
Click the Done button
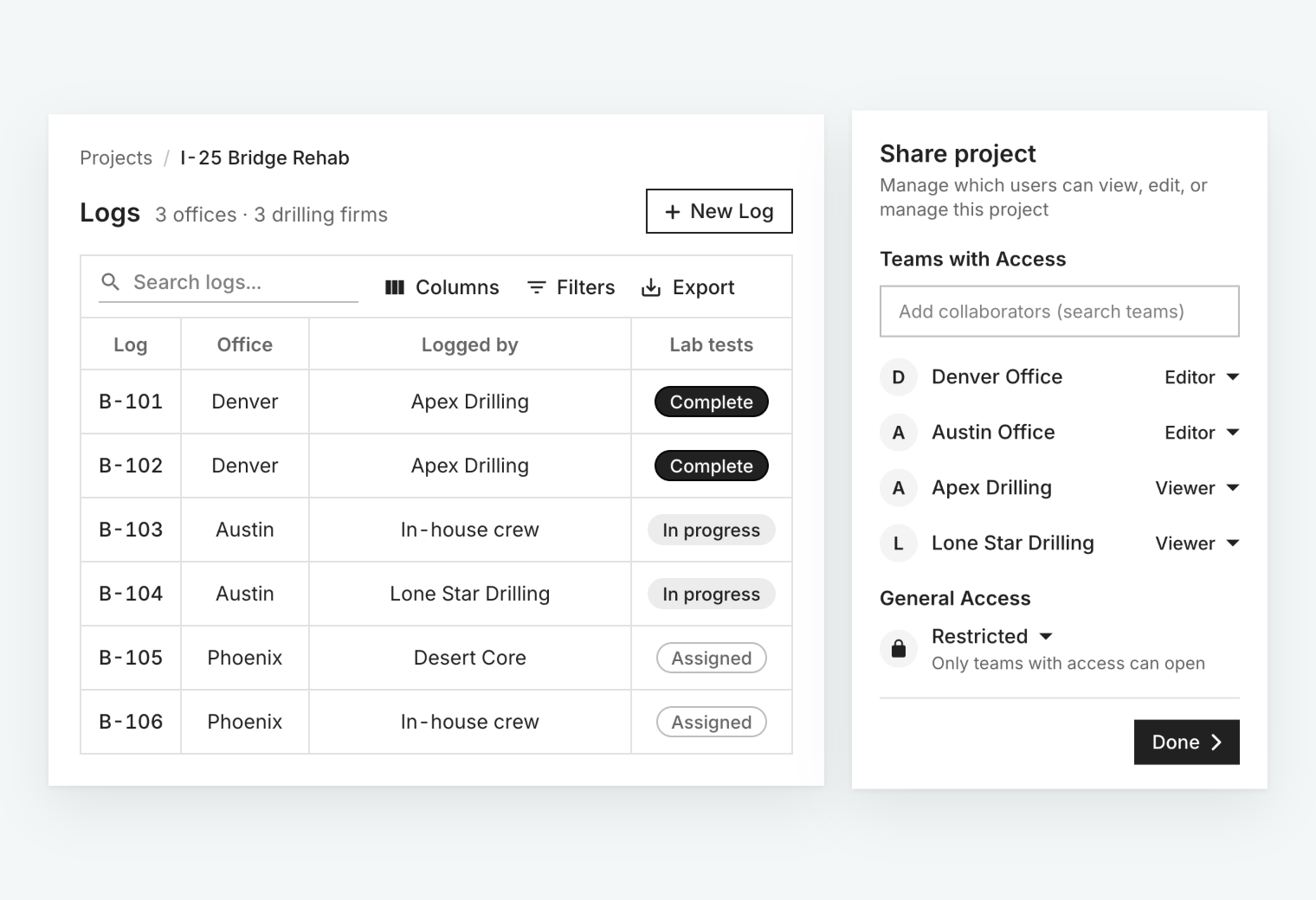(1187, 742)
